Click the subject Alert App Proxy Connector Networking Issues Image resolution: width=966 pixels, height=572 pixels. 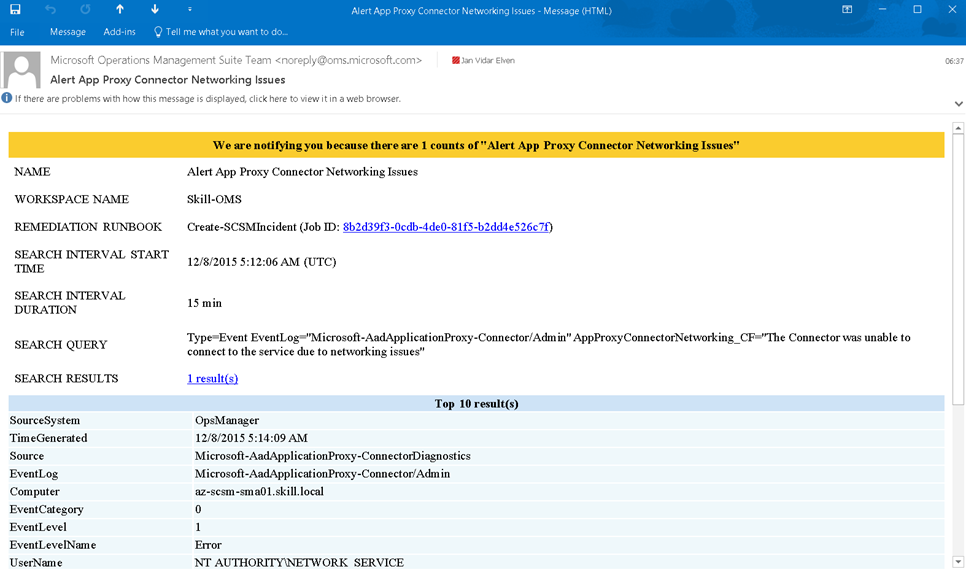pos(168,80)
